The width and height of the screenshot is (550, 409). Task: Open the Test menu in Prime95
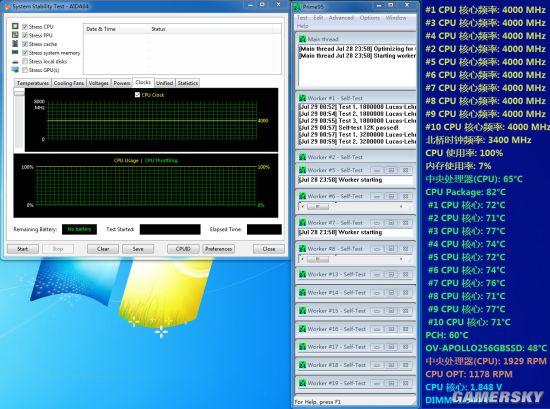[302, 18]
